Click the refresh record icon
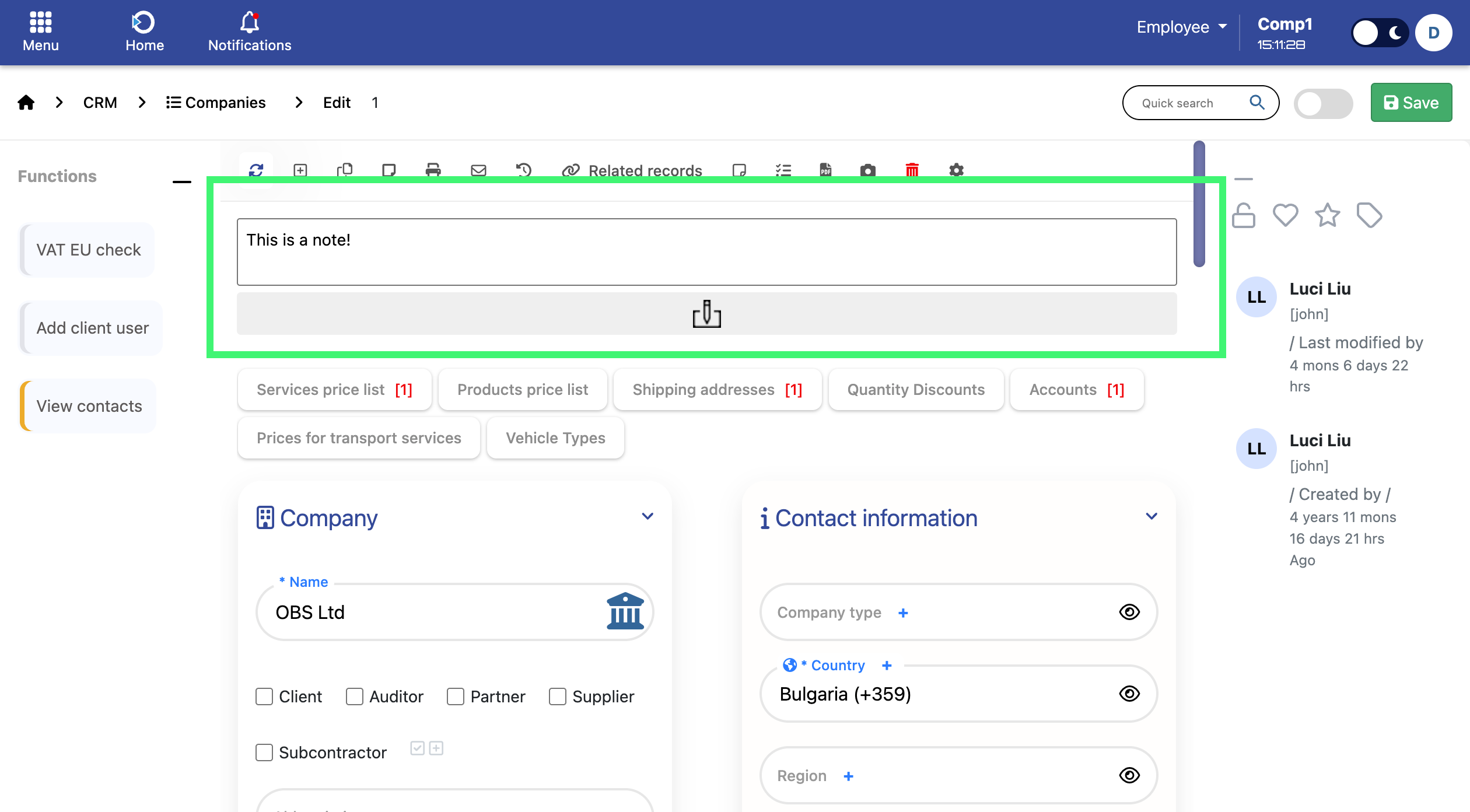Viewport: 1470px width, 812px height. 256,170
